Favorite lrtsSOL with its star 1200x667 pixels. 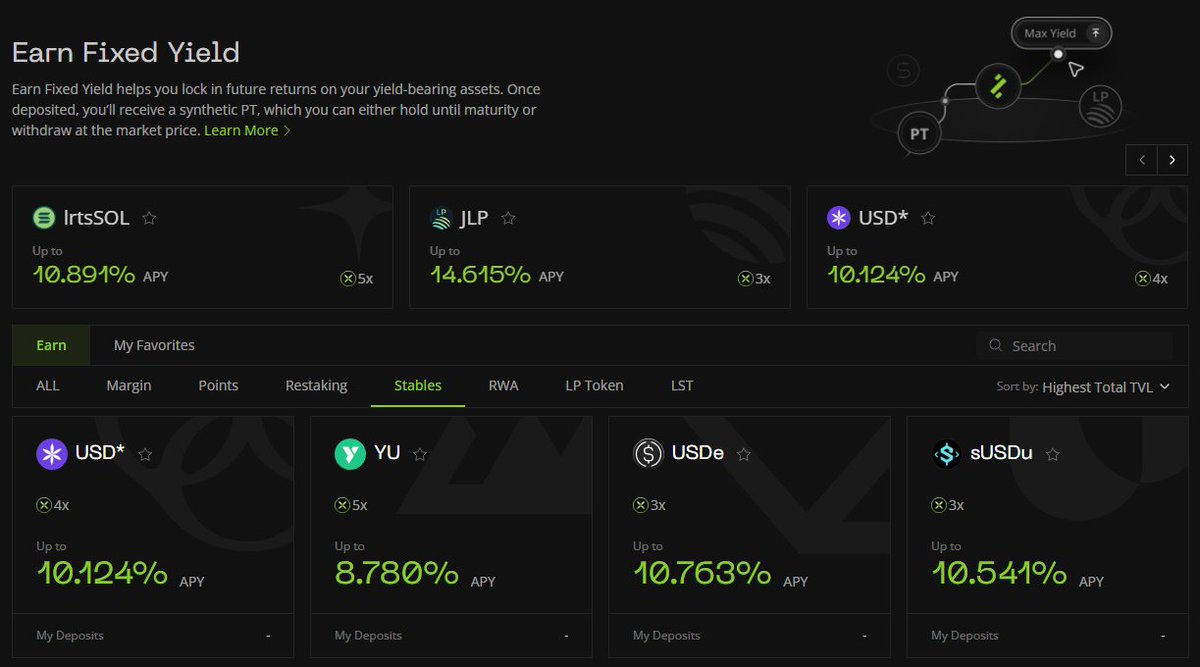point(149,217)
